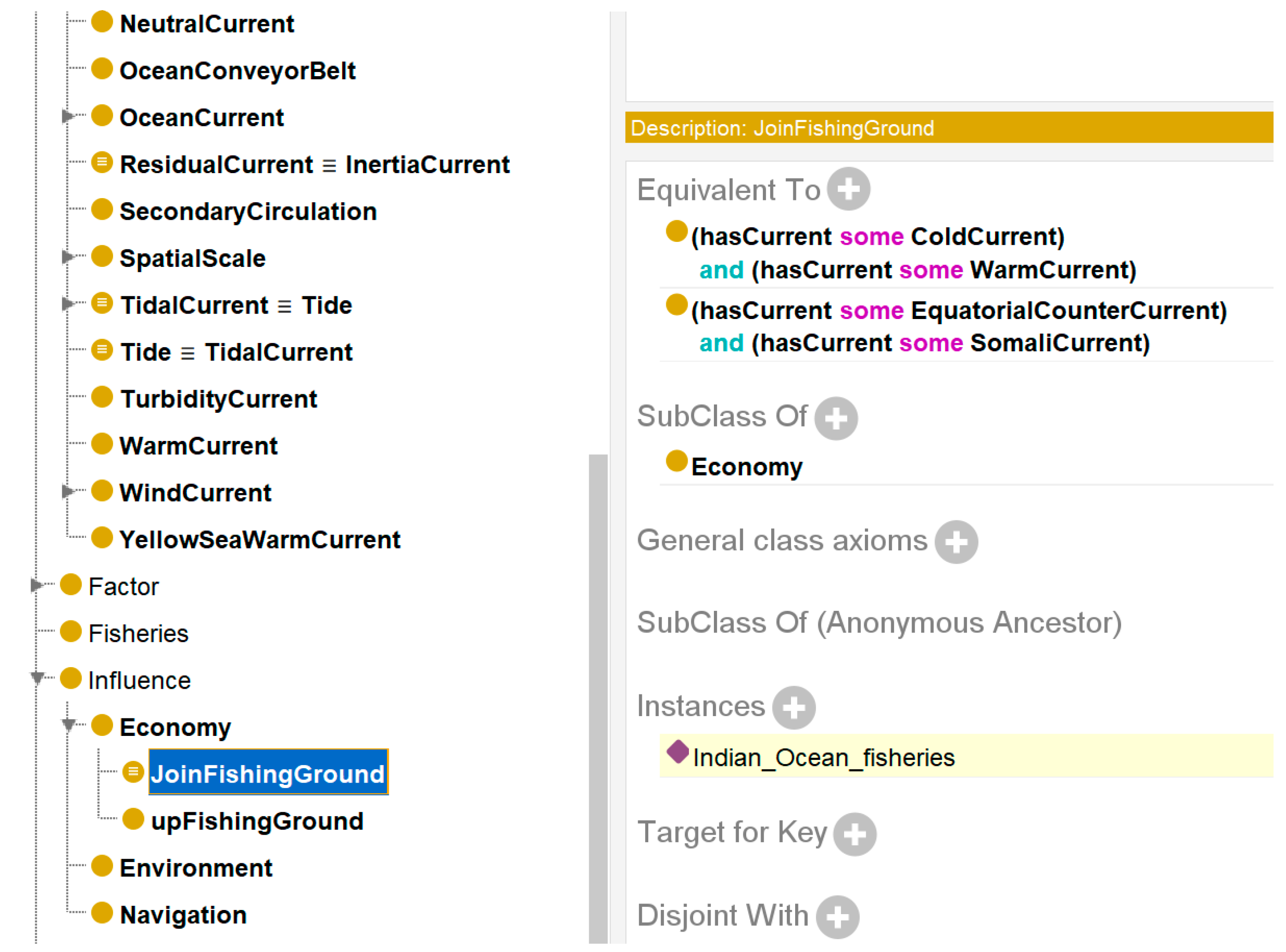This screenshot has height=952, width=1286.
Task: Collapse the Economy class node
Action: 69,725
